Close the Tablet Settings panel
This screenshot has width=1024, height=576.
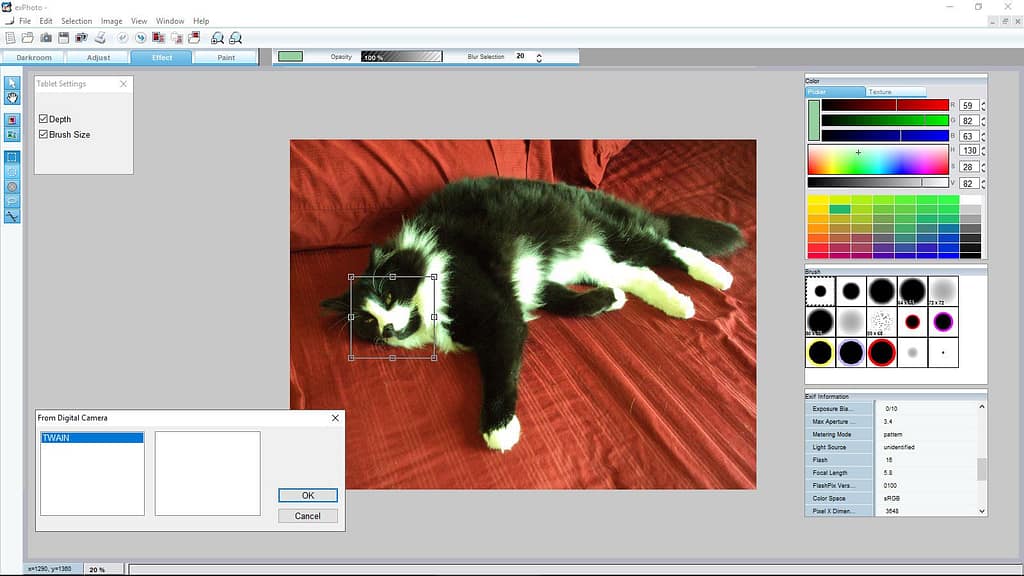(x=124, y=84)
